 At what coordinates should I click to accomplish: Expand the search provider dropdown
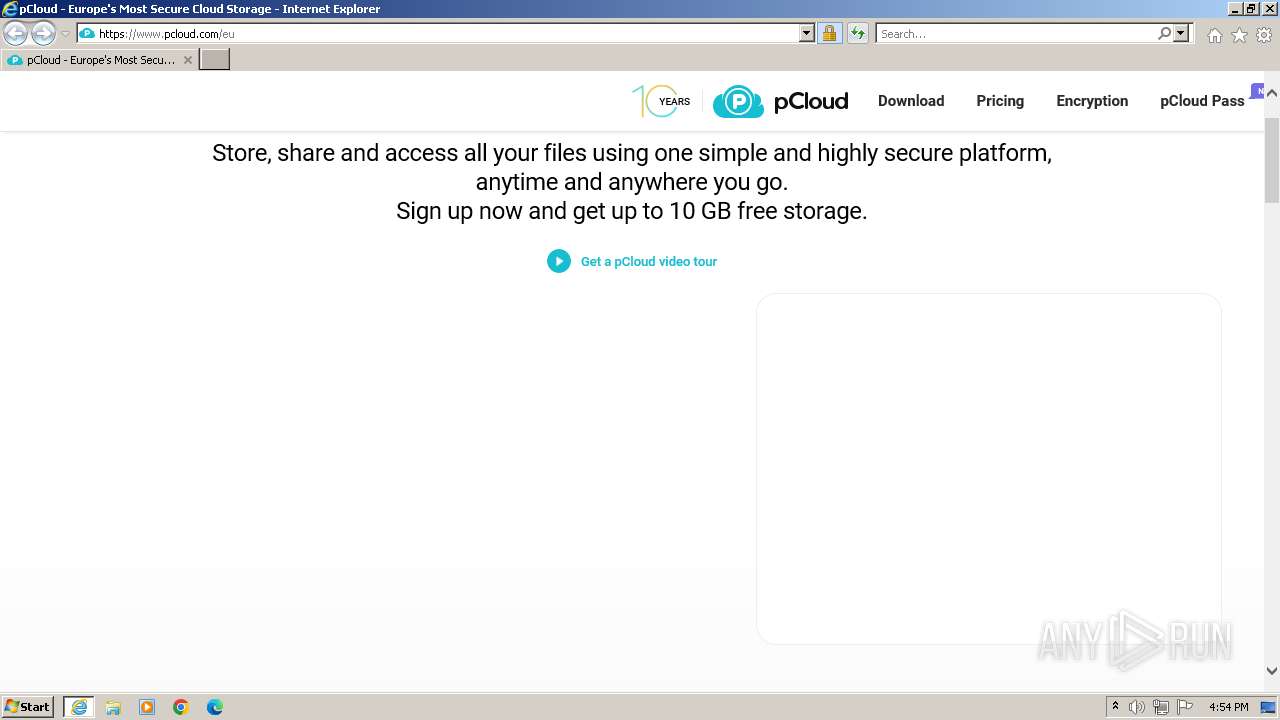tap(1181, 34)
